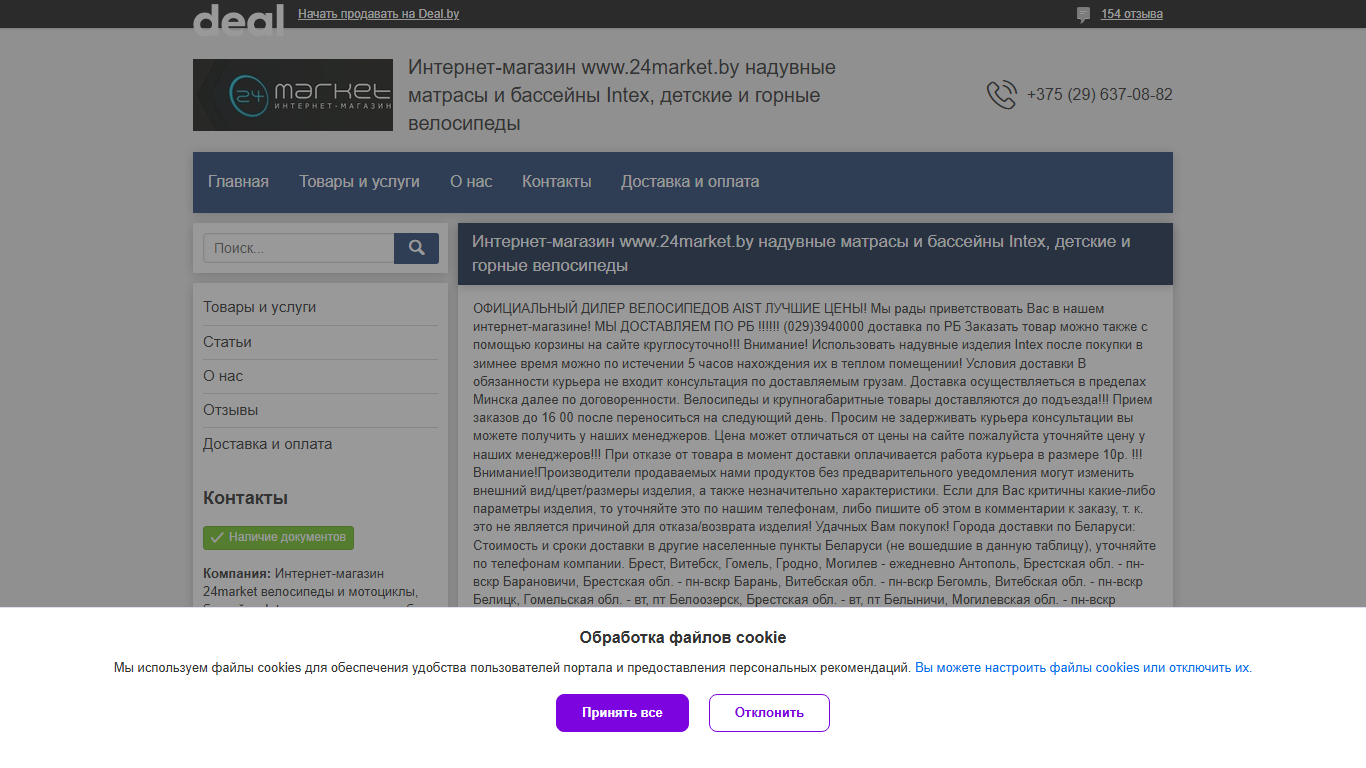This screenshot has width=1366, height=768.
Task: Open the '154 отзыва' link
Action: (1132, 14)
